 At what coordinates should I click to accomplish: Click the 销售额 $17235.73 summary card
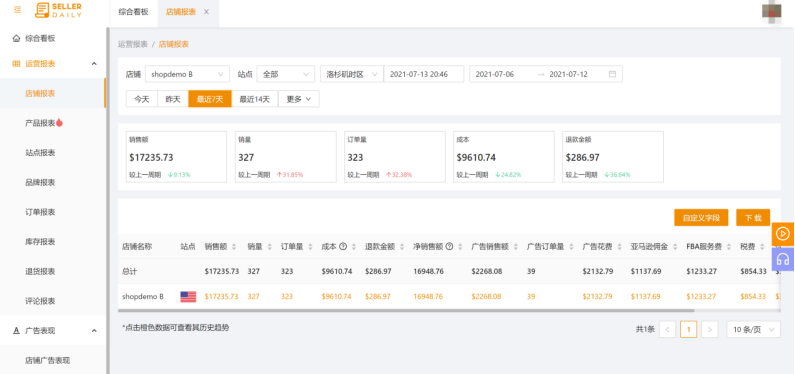click(x=176, y=157)
